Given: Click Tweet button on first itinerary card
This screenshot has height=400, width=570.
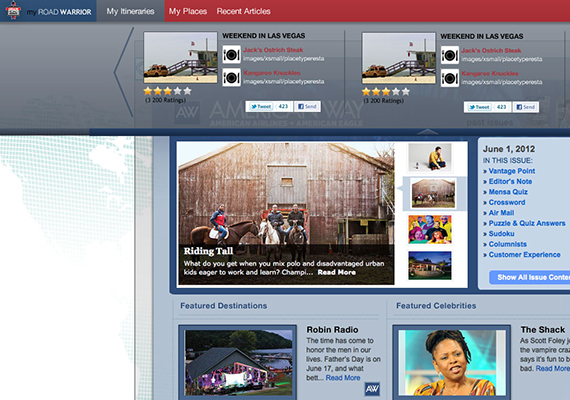Looking at the screenshot, I should (261, 107).
